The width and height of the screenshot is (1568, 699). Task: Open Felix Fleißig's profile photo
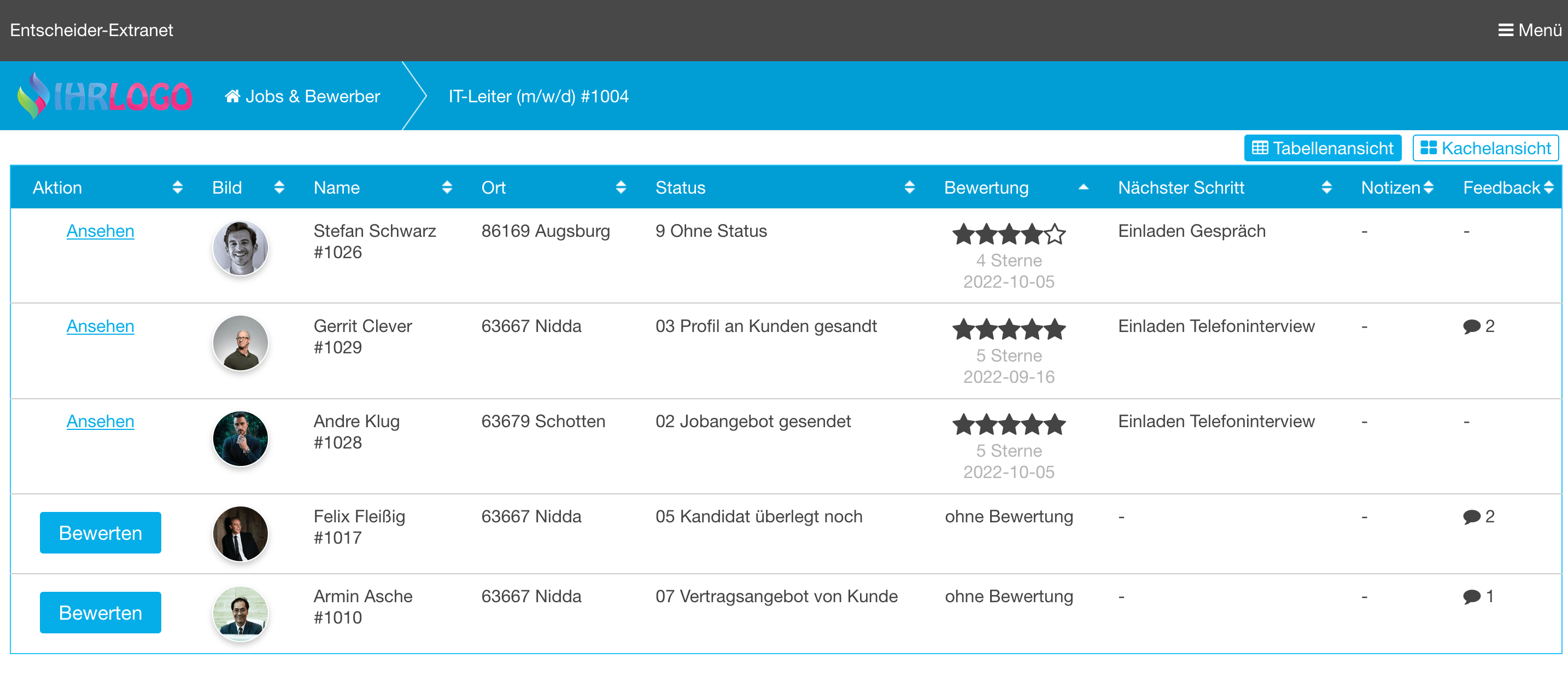[241, 533]
